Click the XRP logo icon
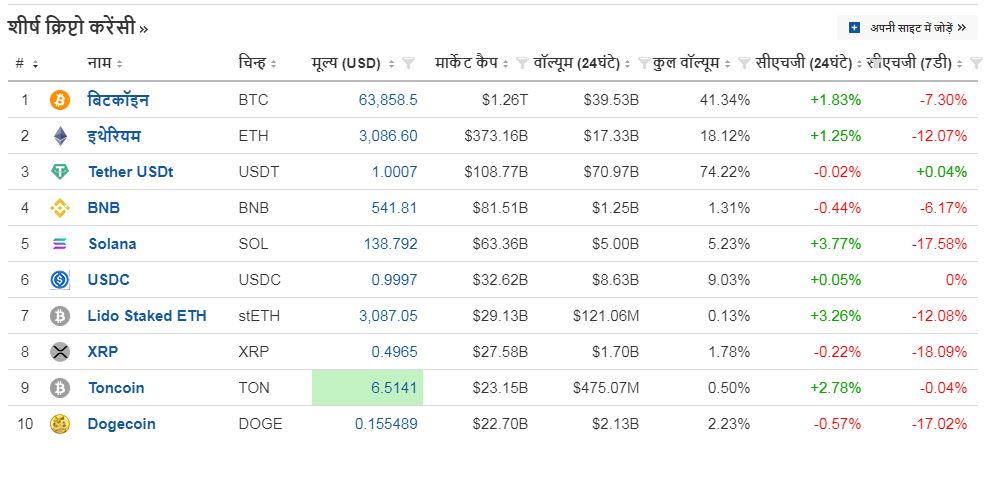 click(60, 352)
